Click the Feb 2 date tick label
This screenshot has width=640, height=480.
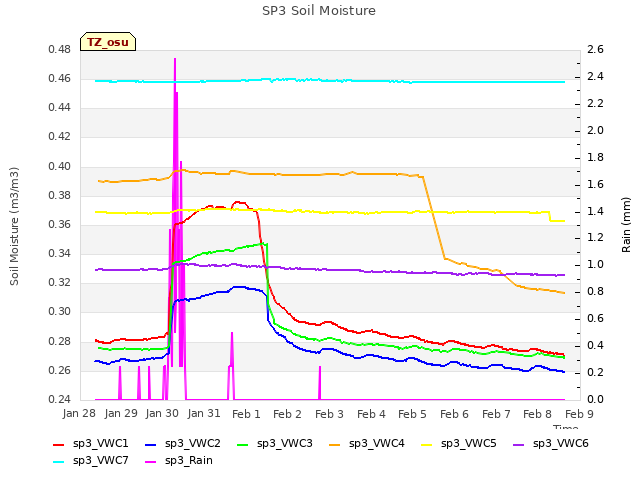pos(287,414)
